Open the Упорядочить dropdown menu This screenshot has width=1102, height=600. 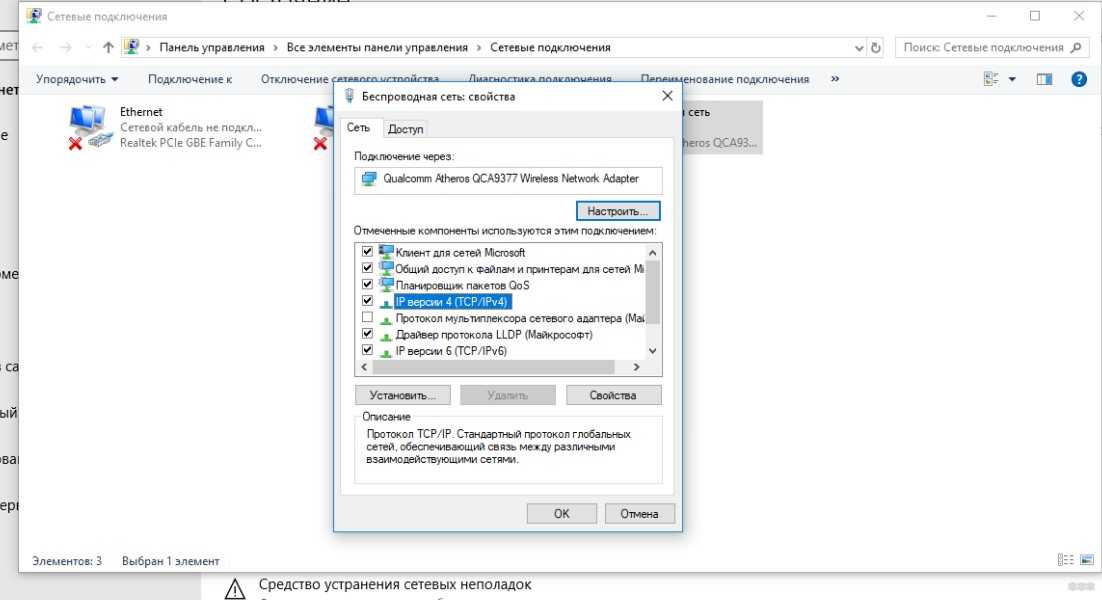[x=77, y=79]
